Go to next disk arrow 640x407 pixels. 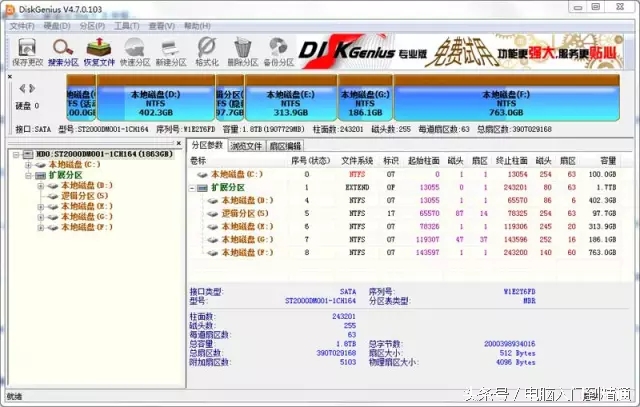(x=32, y=88)
